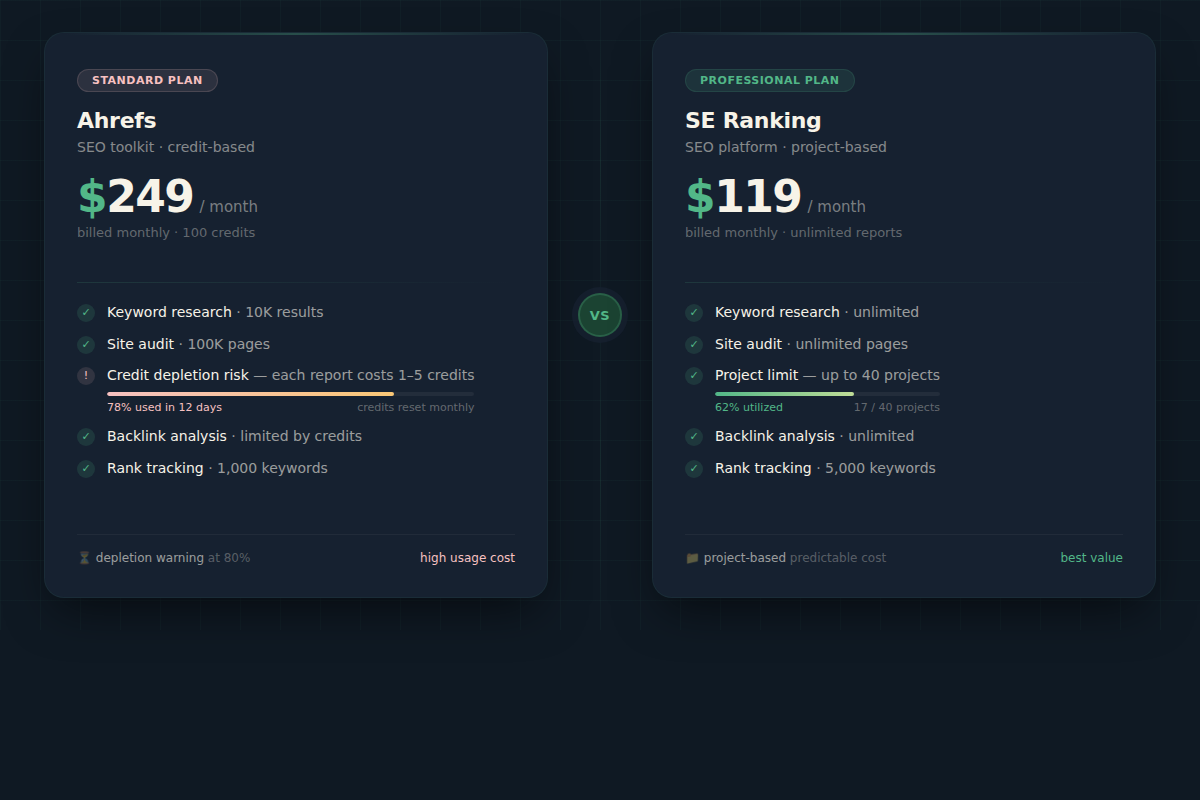
Task: Click 'Site audit · unlimited pages' row
Action: tap(811, 344)
